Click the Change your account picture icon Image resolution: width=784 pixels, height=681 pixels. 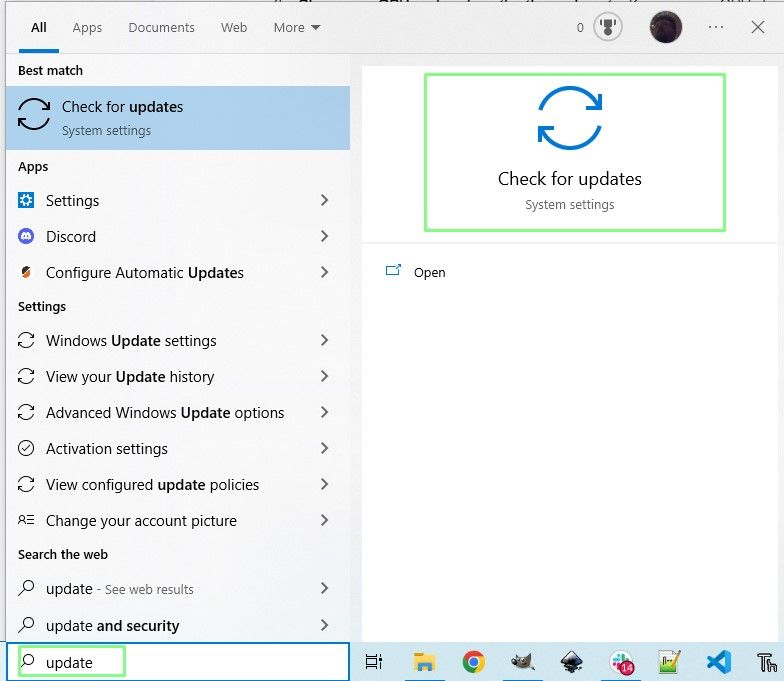coord(26,520)
